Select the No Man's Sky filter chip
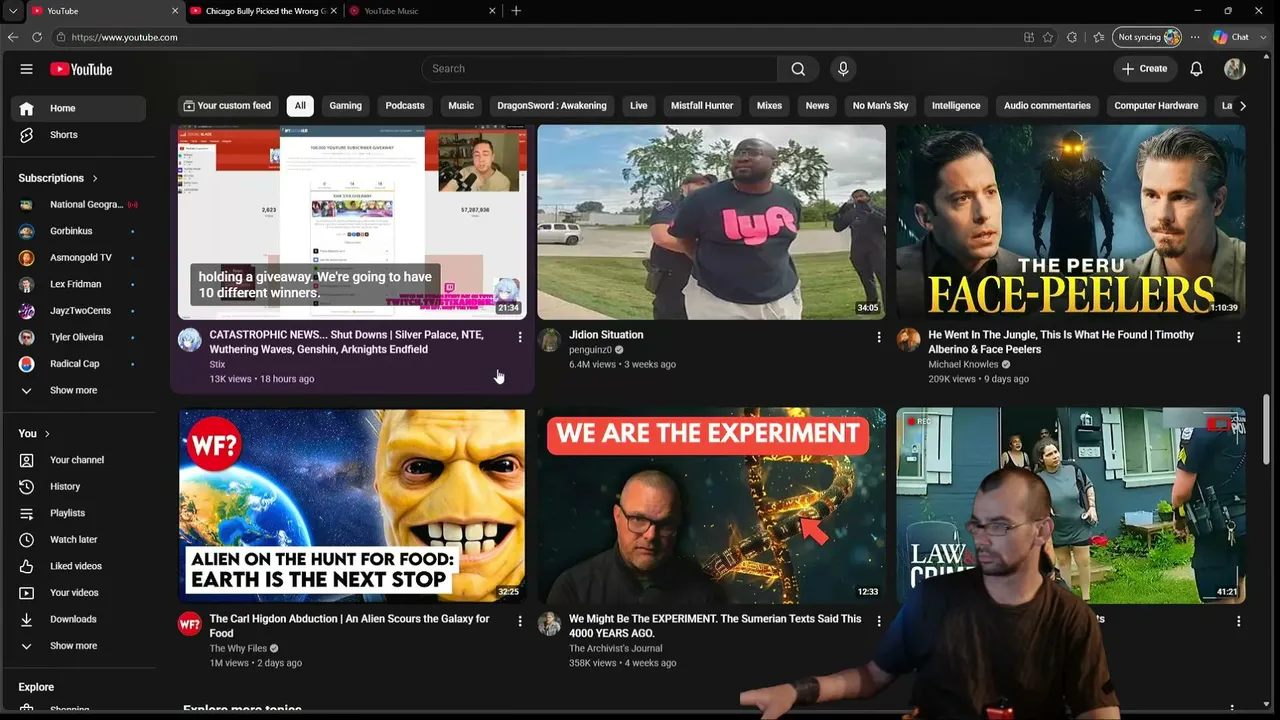1280x720 pixels. click(x=880, y=106)
